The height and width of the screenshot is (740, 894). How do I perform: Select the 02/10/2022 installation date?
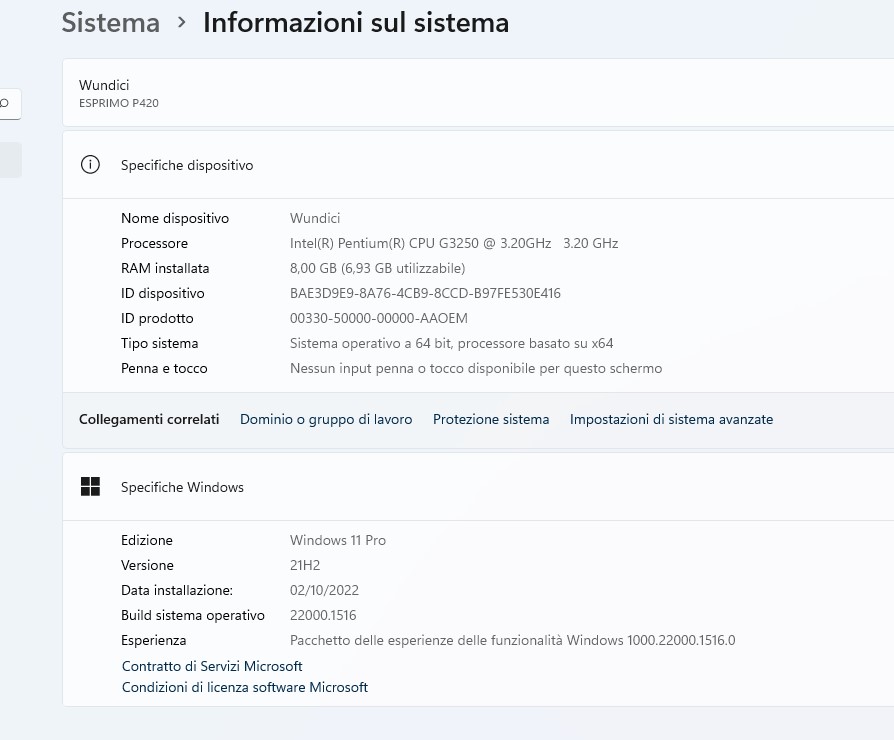tap(324, 591)
